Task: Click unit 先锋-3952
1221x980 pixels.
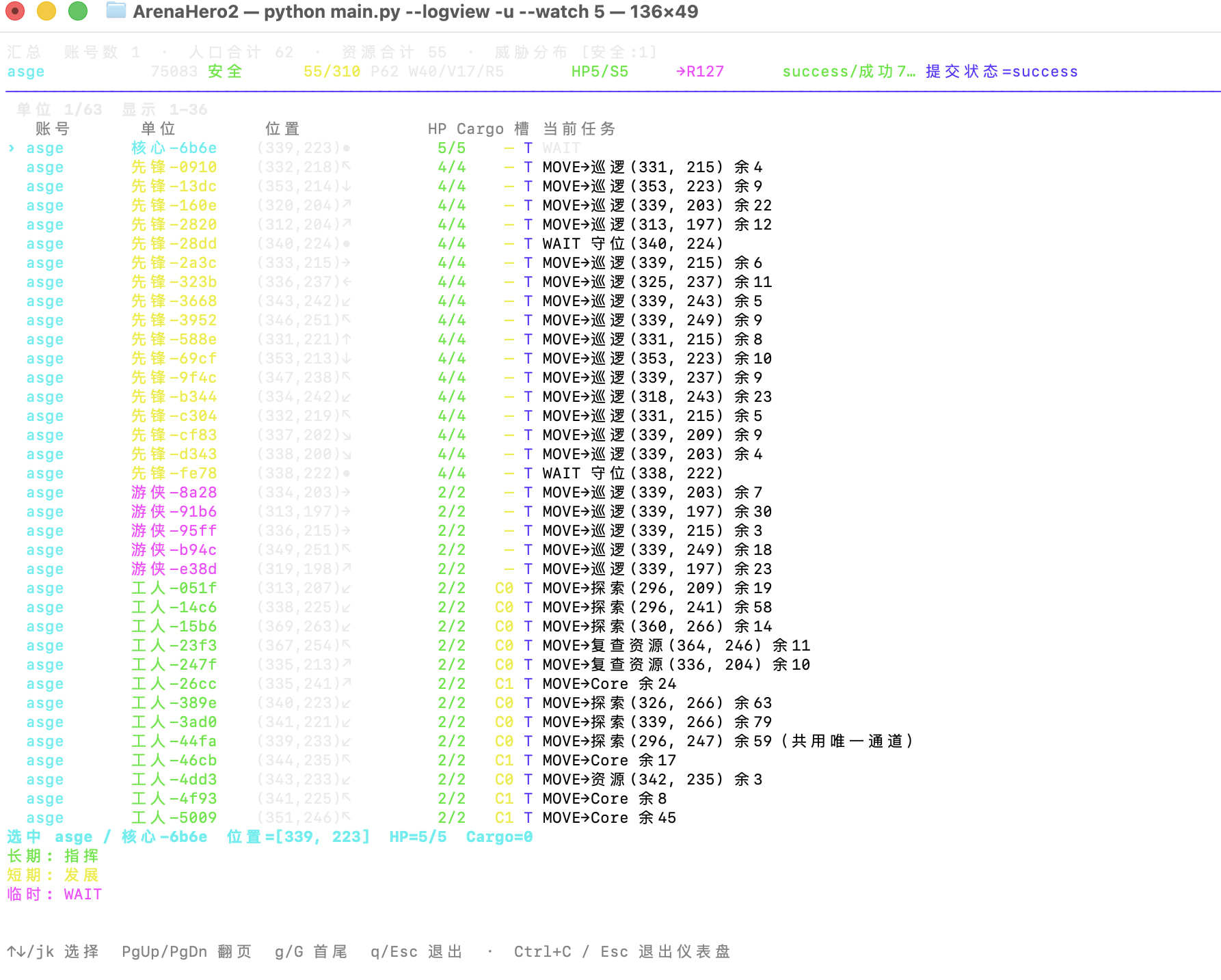Action: tap(174, 320)
